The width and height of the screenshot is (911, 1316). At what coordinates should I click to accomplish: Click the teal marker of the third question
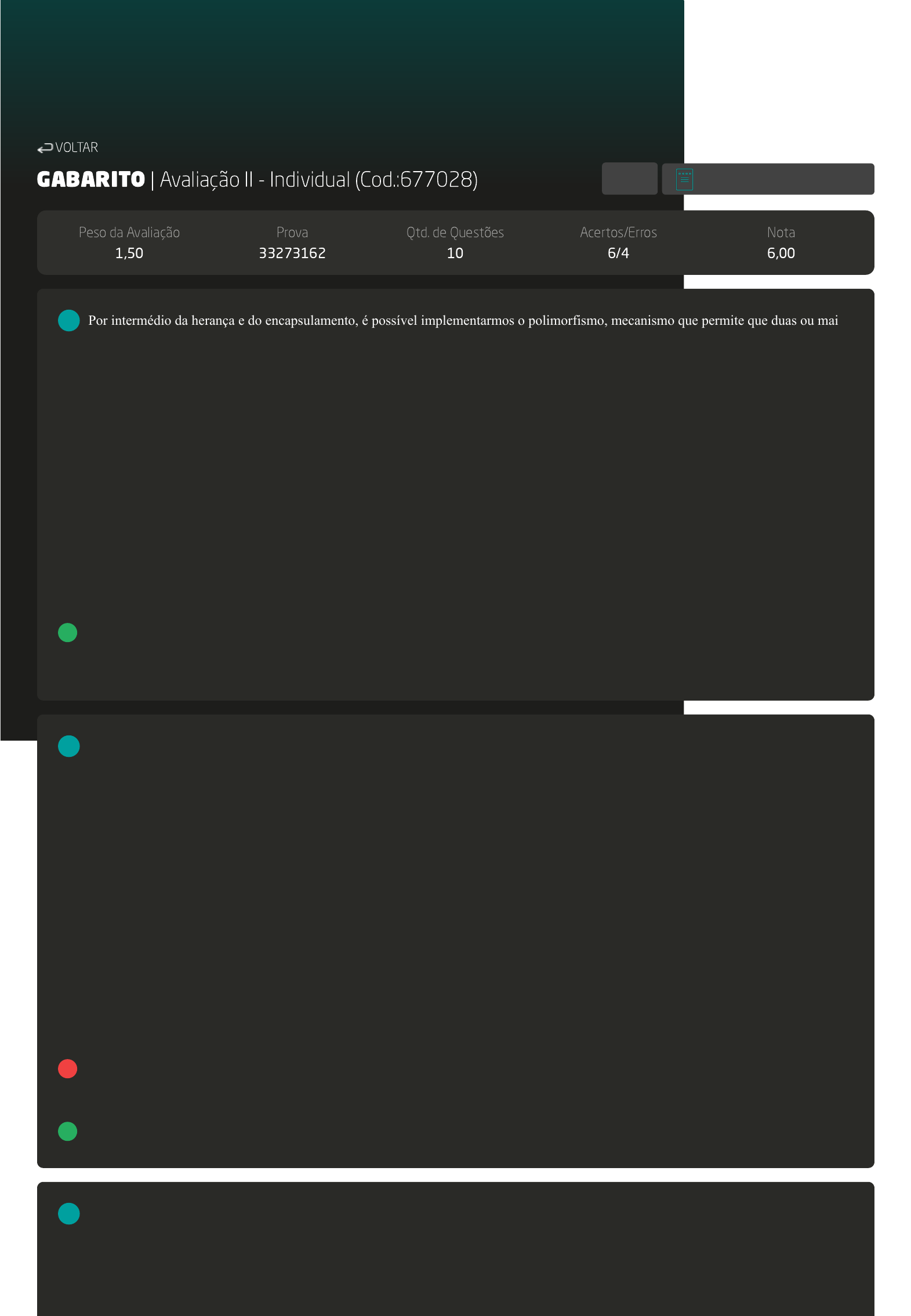(x=68, y=1213)
